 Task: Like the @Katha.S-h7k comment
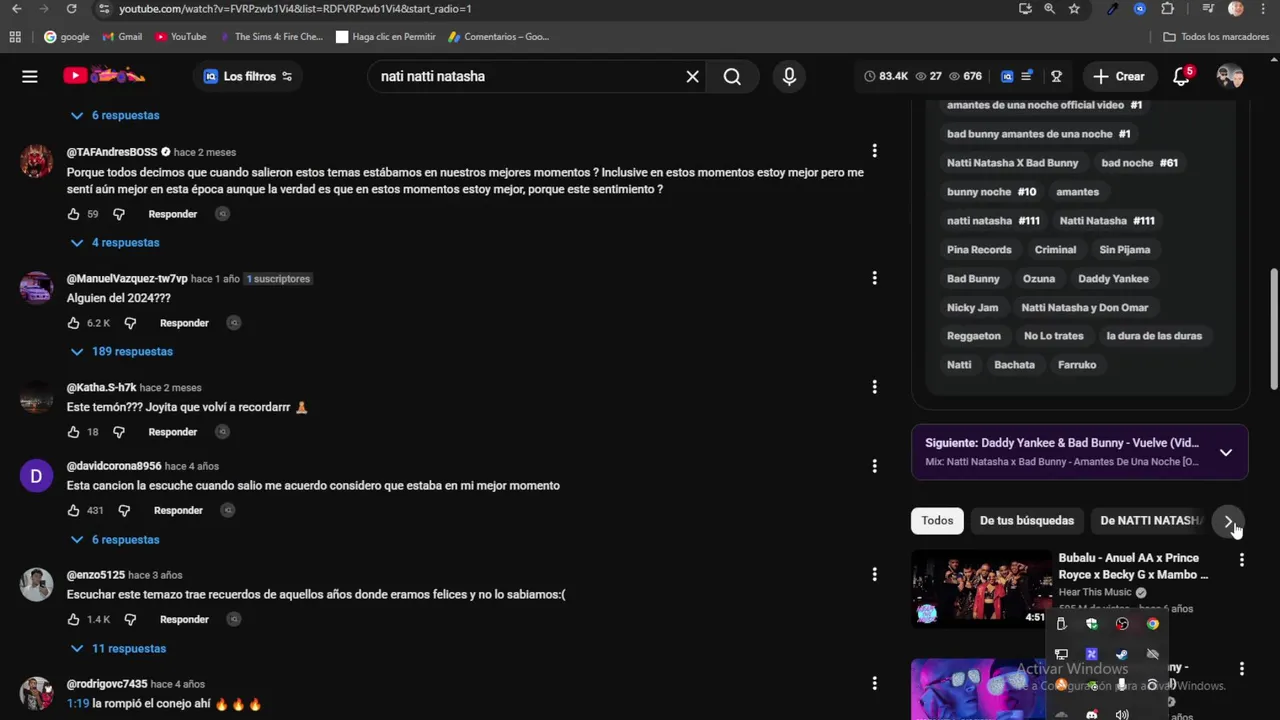[x=73, y=432]
